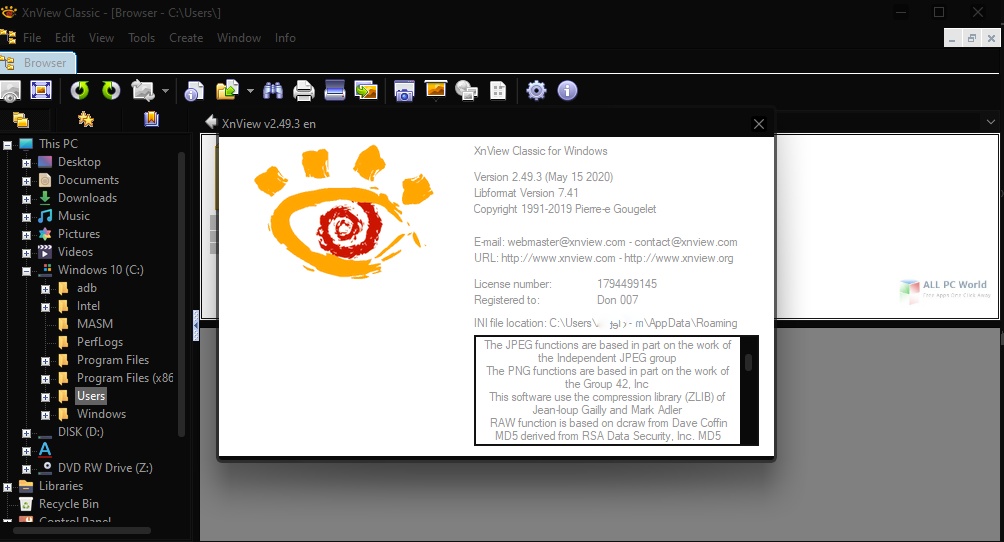Select the Users folder in tree
The image size is (1004, 542).
(90, 396)
